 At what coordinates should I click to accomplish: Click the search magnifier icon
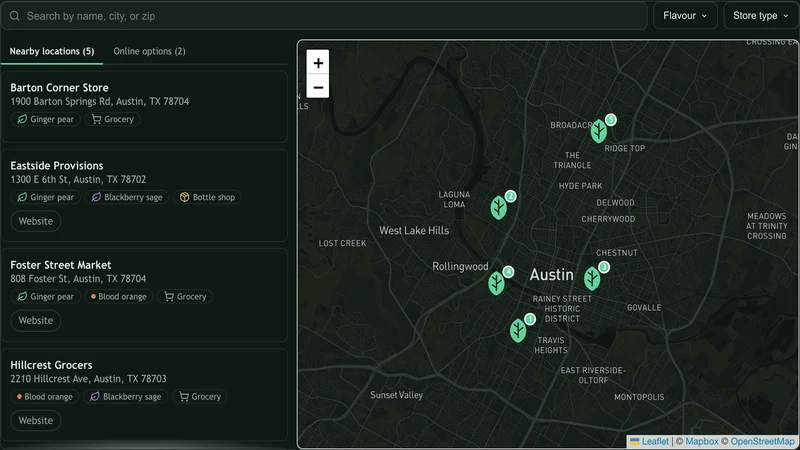click(x=14, y=16)
